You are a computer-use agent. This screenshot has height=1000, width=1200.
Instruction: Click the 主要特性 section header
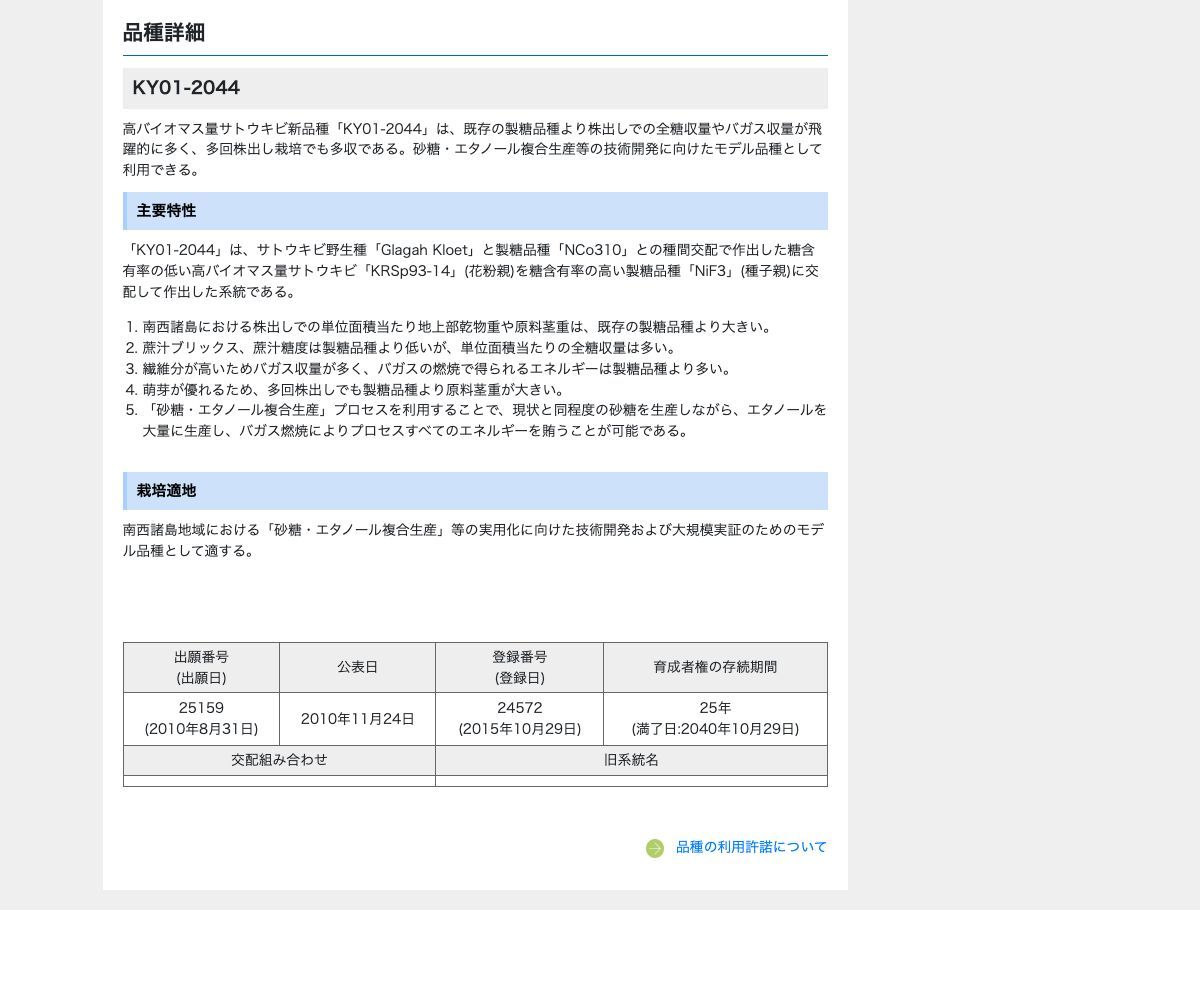(x=475, y=211)
